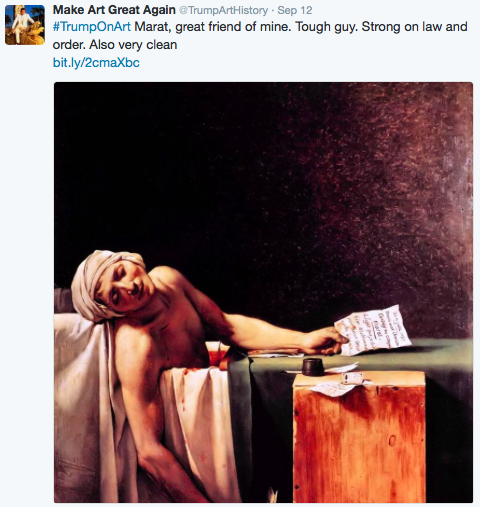The width and height of the screenshot is (480, 507).
Task: Click the Make Art Great Again display name
Action: (114, 10)
